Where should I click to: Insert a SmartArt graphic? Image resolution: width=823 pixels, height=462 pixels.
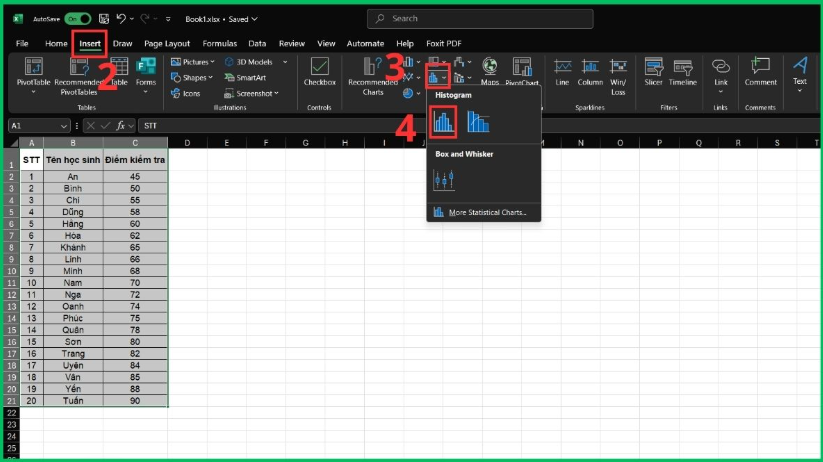coord(245,78)
